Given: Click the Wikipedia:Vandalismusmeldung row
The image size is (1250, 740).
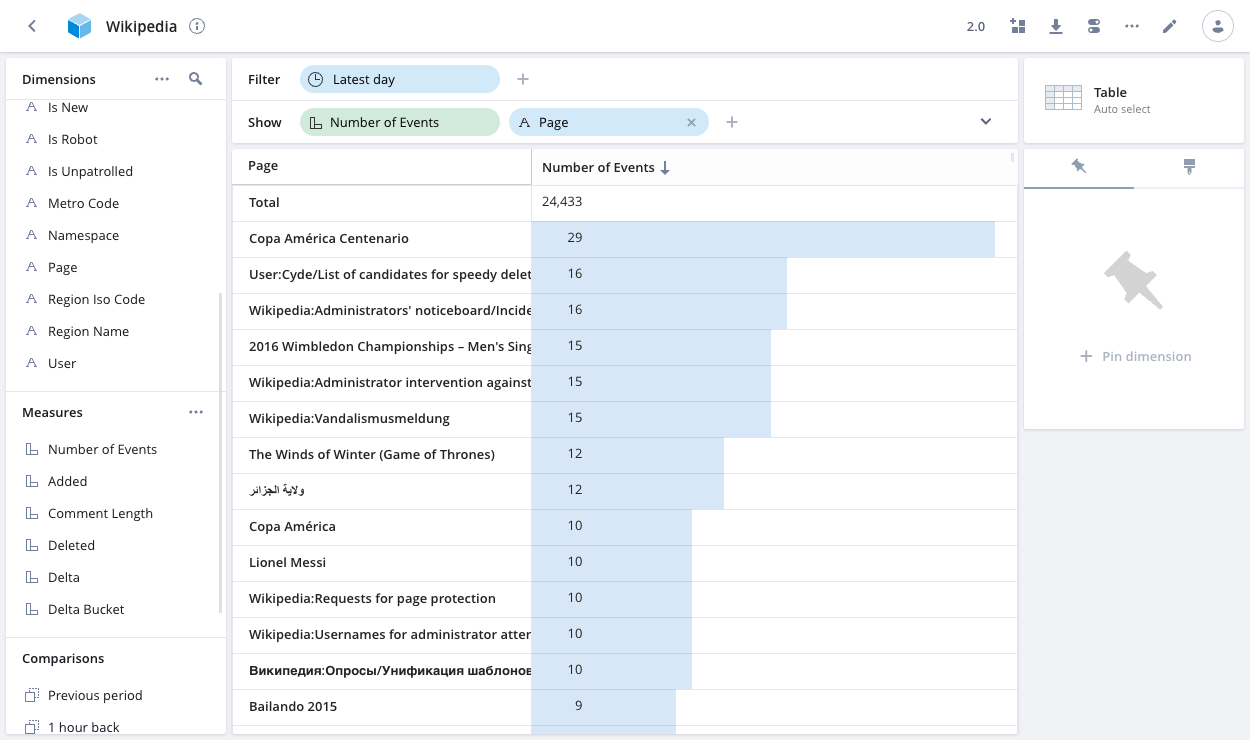Looking at the screenshot, I should point(625,419).
